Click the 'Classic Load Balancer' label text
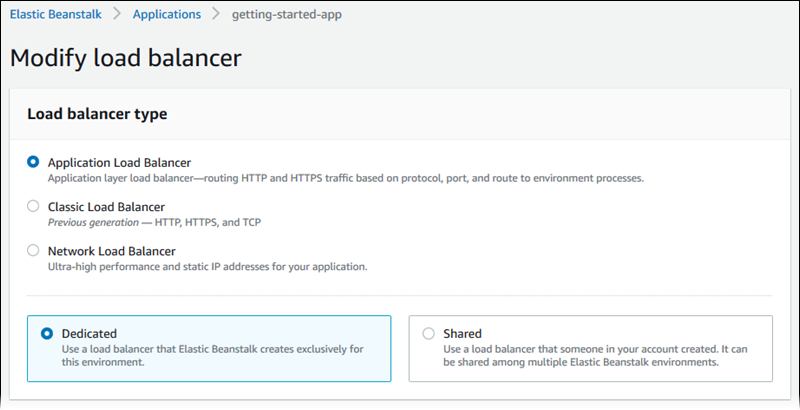Screen dimensions: 800x410 [106, 206]
